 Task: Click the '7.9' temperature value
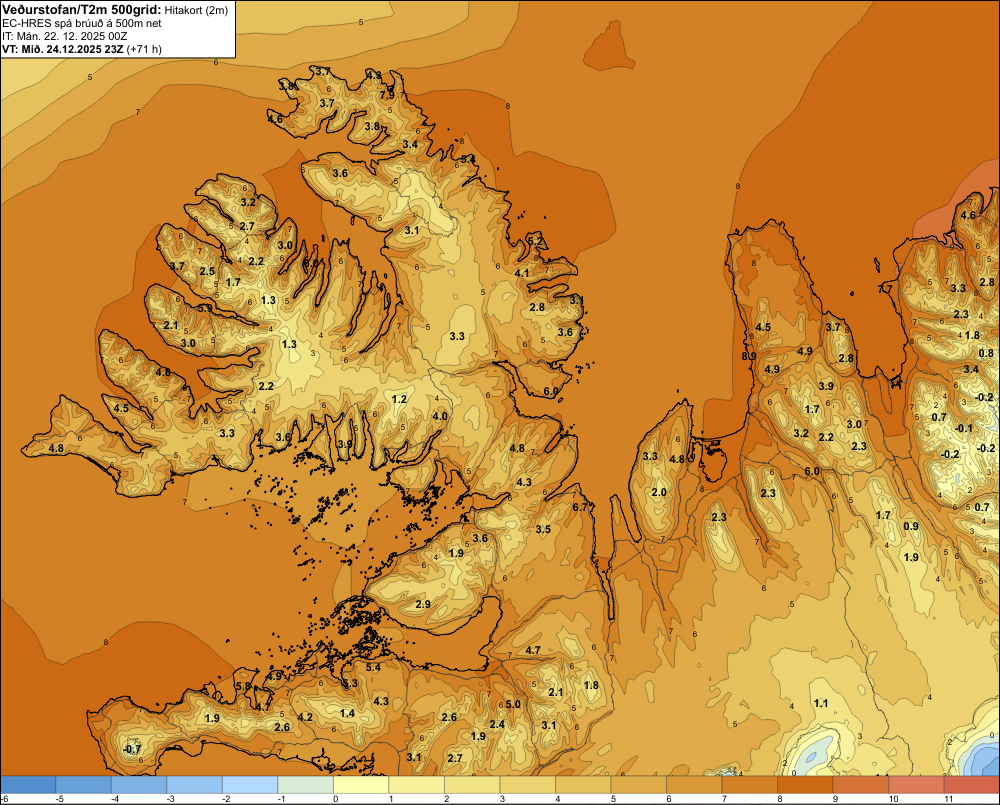click(386, 95)
